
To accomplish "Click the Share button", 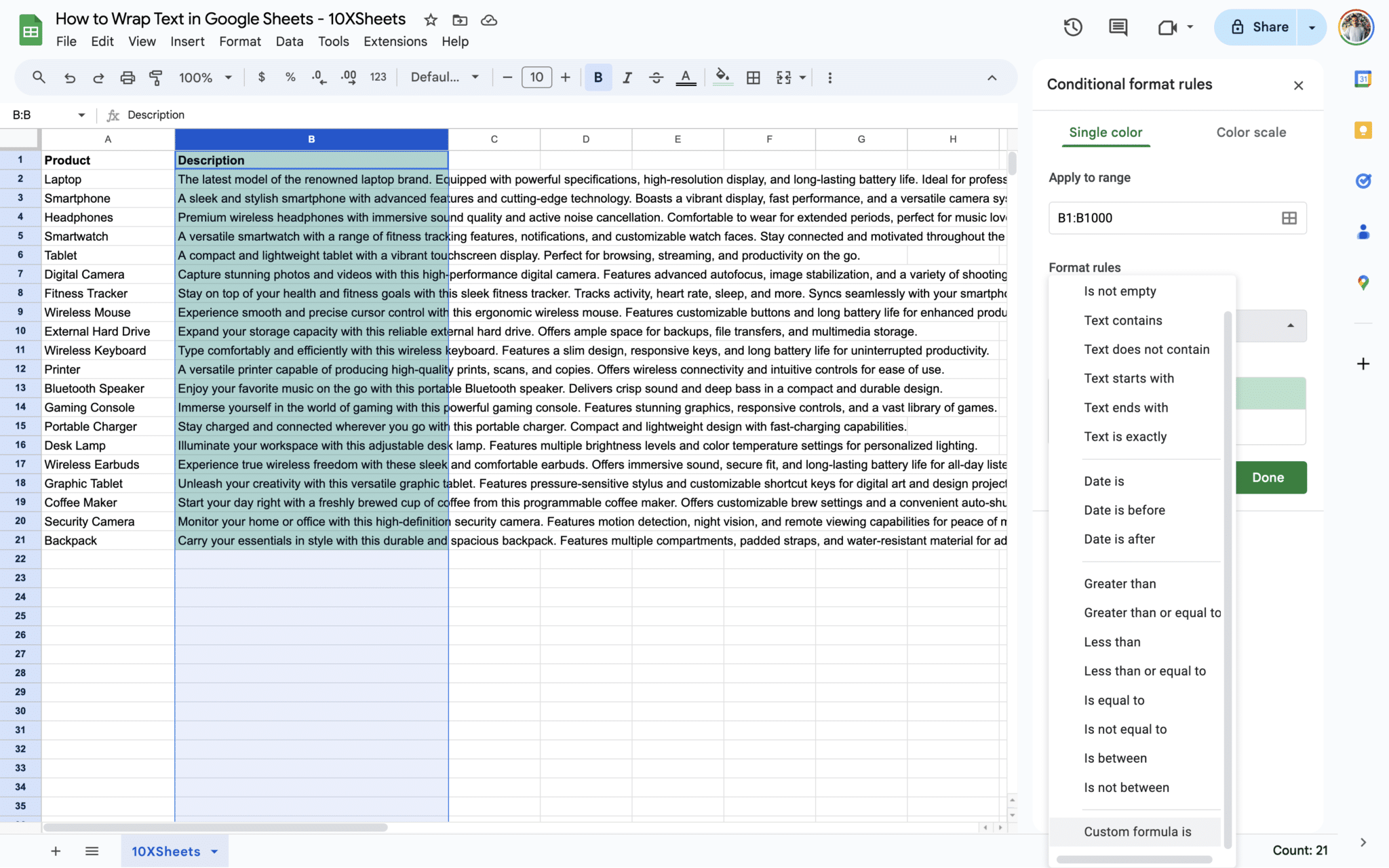I will [x=1259, y=27].
